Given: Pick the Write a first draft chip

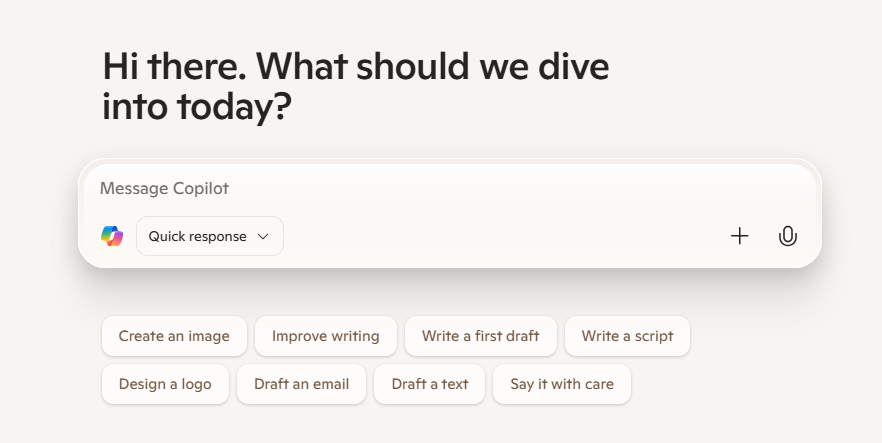Looking at the screenshot, I should click(x=481, y=336).
